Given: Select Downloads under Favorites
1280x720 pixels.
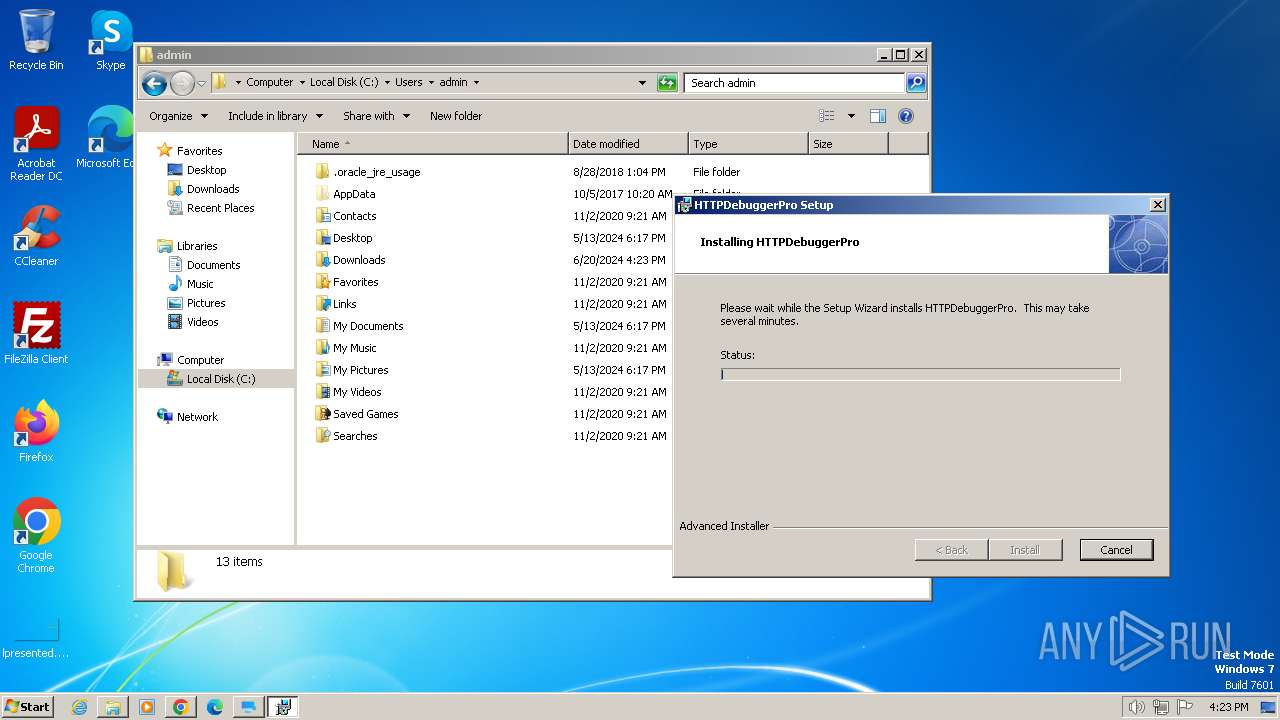Looking at the screenshot, I should tap(213, 189).
